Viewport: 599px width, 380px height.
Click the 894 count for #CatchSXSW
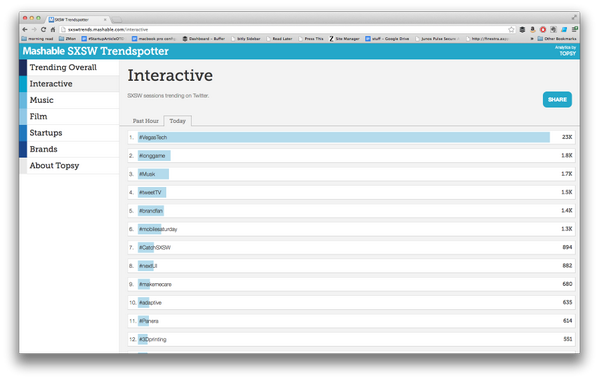pos(567,247)
